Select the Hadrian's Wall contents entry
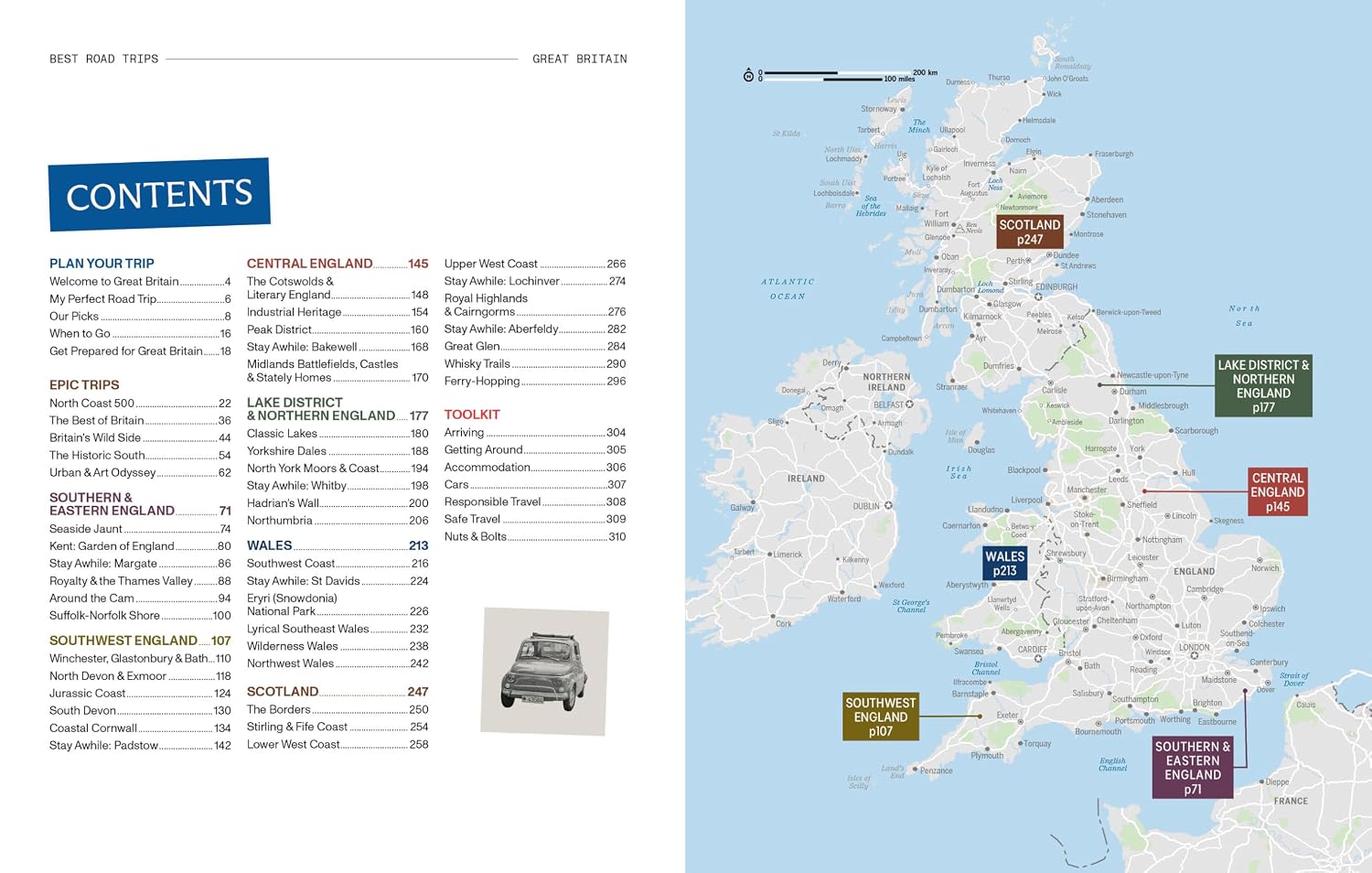This screenshot has width=1372, height=873. pos(338,503)
